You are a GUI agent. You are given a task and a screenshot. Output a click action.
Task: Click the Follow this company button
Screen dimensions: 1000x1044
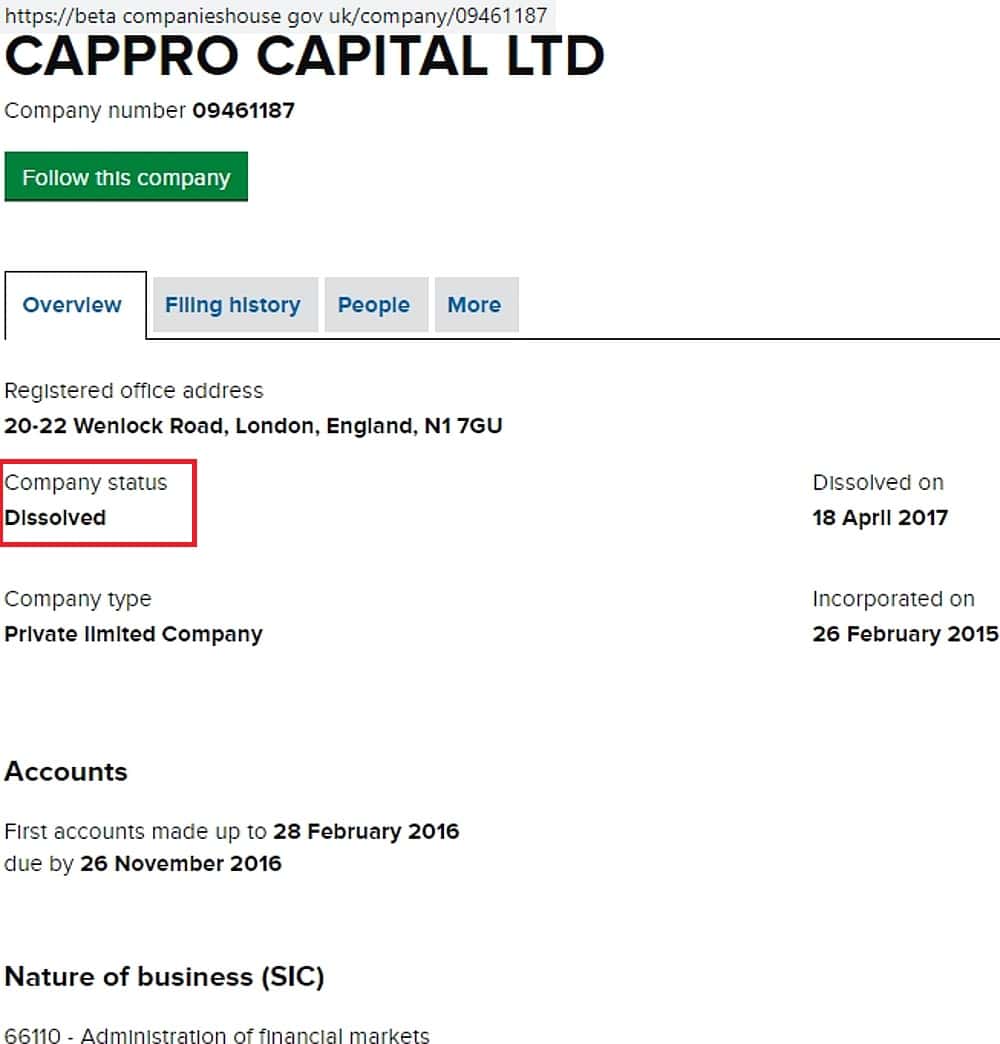[x=126, y=178]
